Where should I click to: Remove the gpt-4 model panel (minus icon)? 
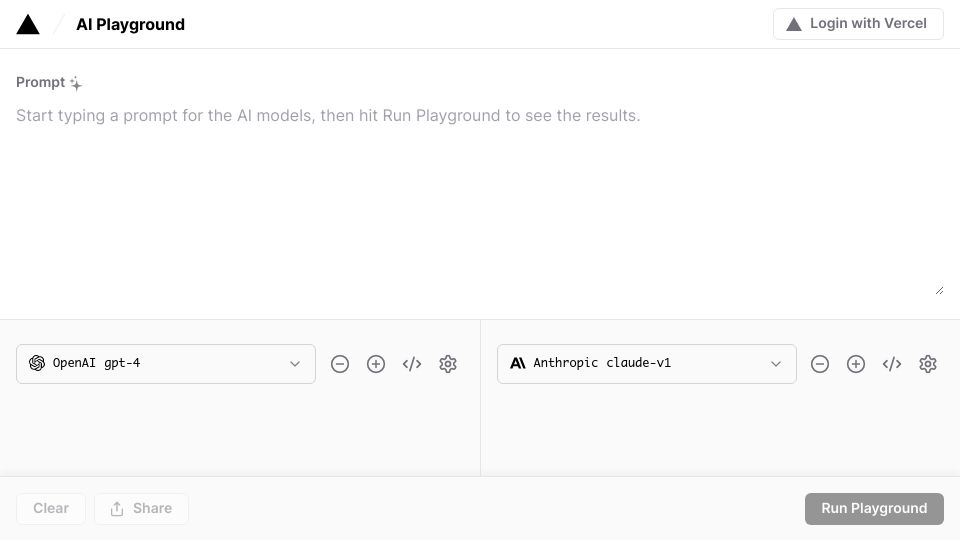(340, 364)
